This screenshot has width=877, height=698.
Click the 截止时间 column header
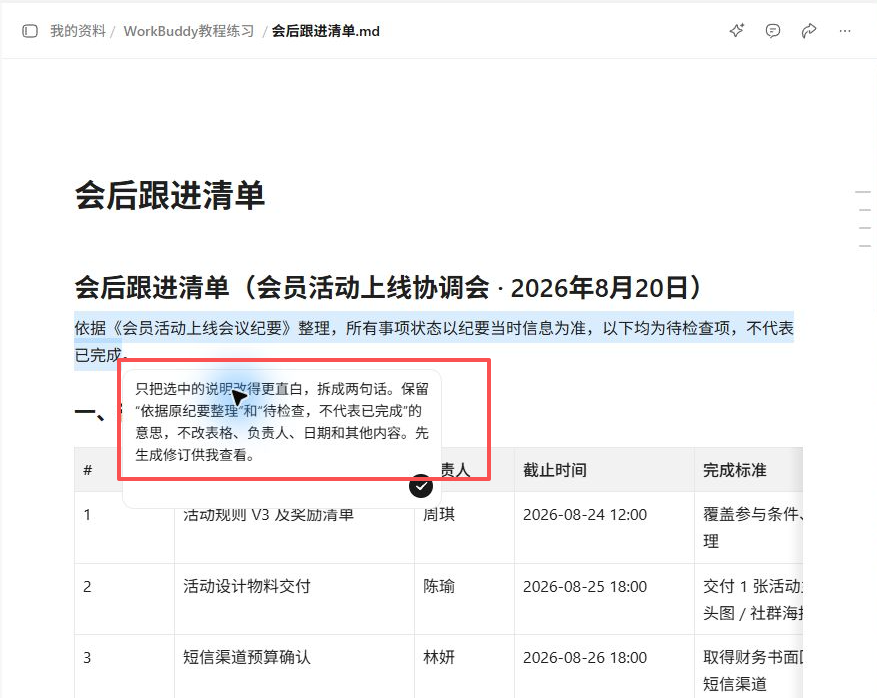coord(555,470)
